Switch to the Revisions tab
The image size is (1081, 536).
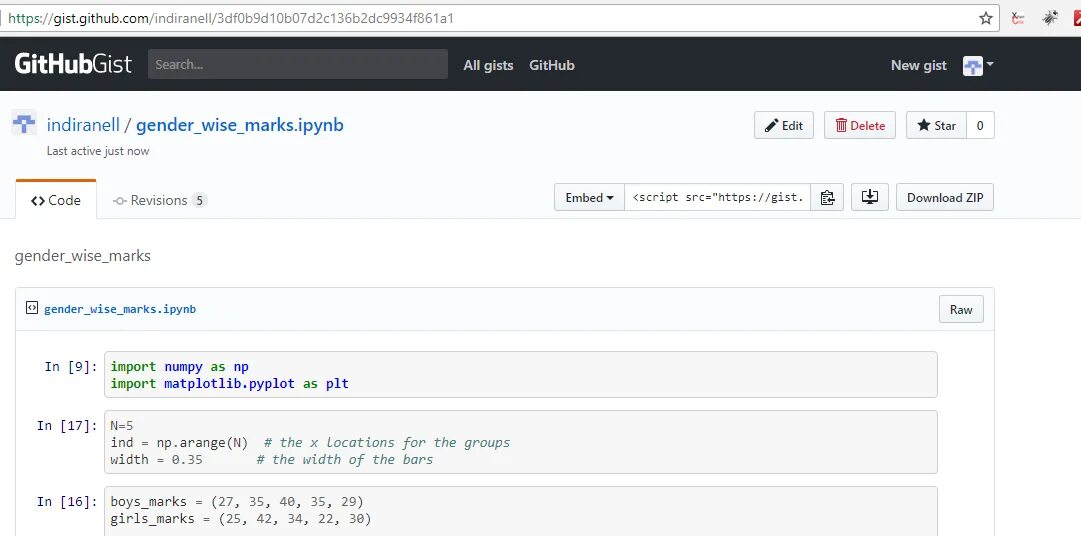(x=160, y=201)
